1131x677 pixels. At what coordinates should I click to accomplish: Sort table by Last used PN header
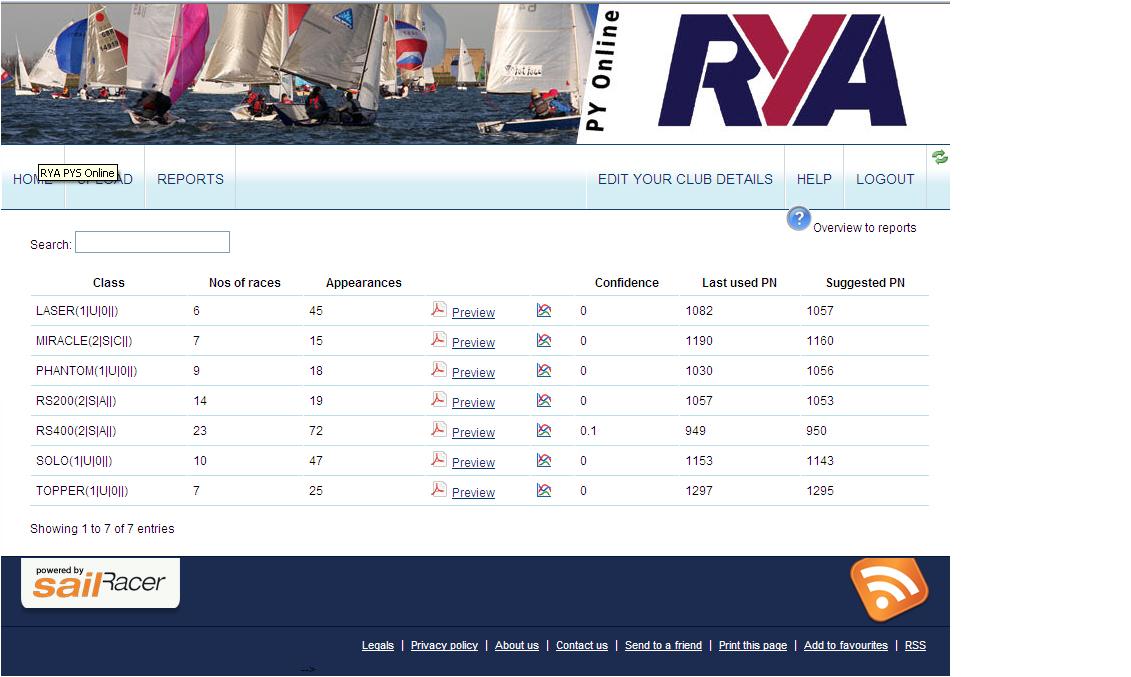(x=739, y=283)
